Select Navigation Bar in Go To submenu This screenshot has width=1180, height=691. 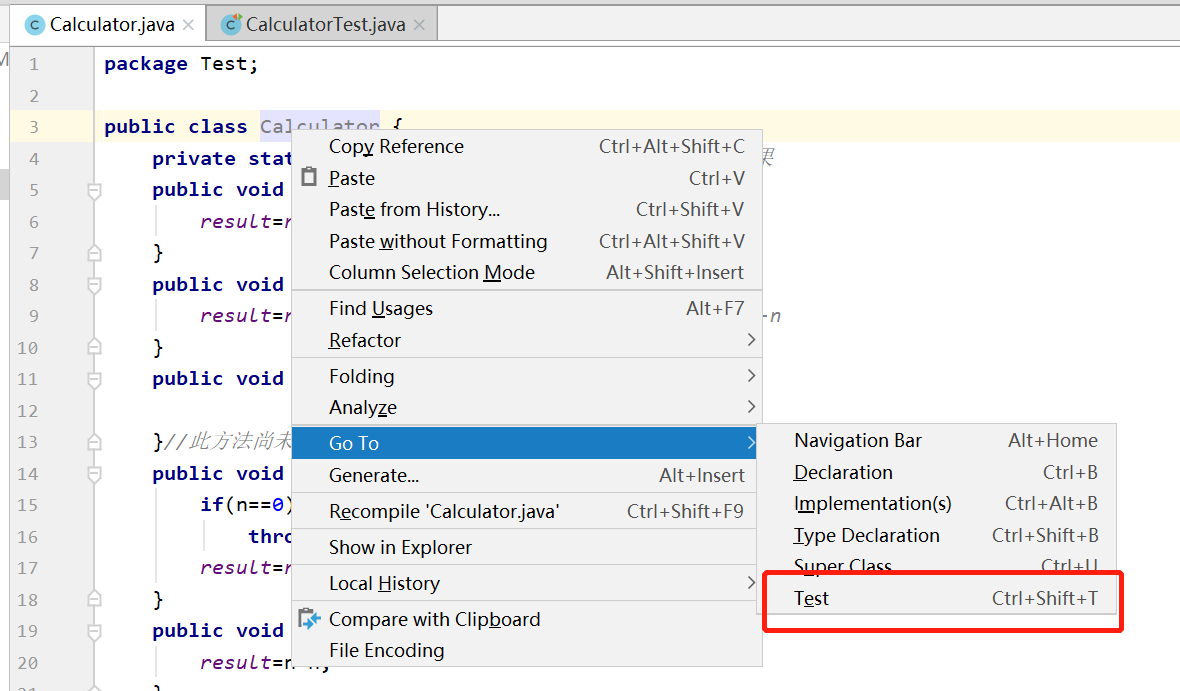click(x=937, y=440)
